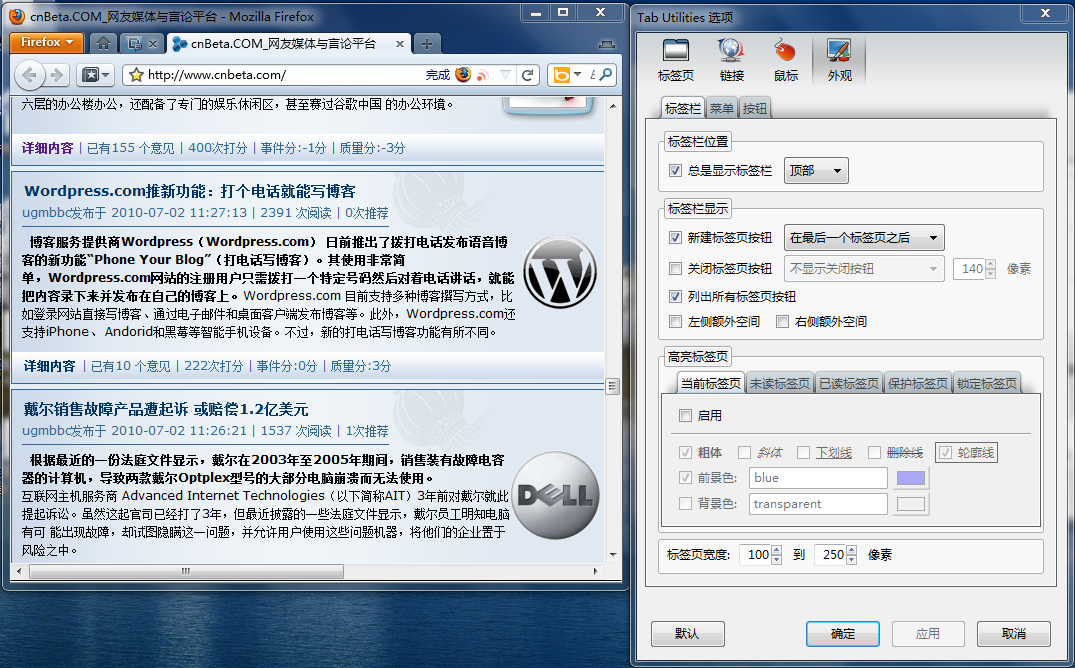
Task: Click the home pinned tab icon
Action: coord(103,43)
